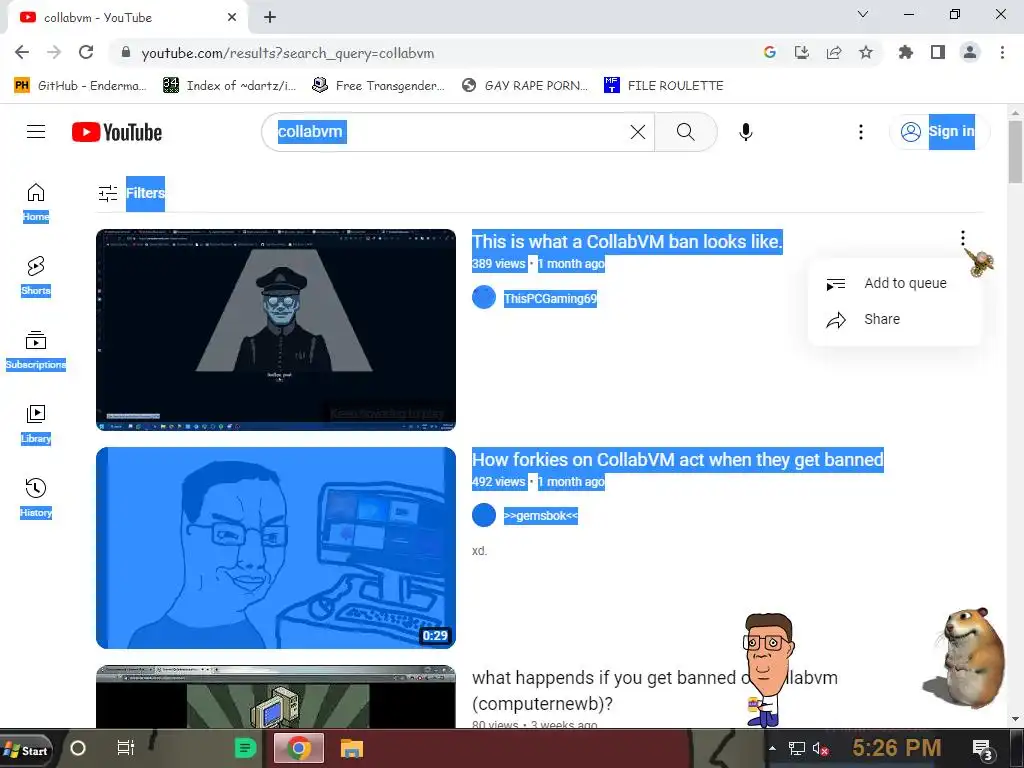Open 'Index of ~dartz' bookmark
Viewport: 1024px width, 768px height.
230,86
